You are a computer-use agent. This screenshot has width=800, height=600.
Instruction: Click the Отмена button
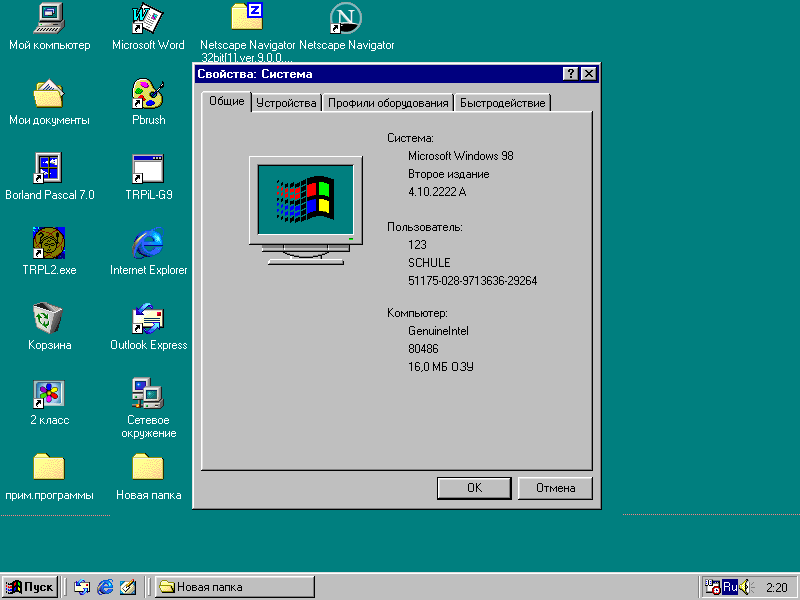tap(555, 488)
